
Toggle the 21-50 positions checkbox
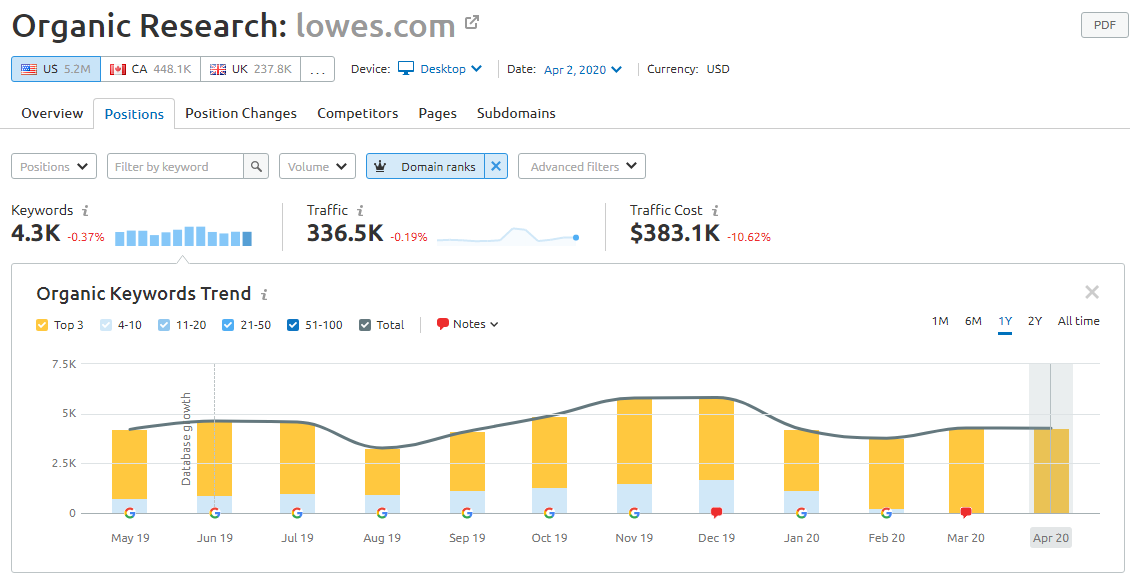point(228,325)
